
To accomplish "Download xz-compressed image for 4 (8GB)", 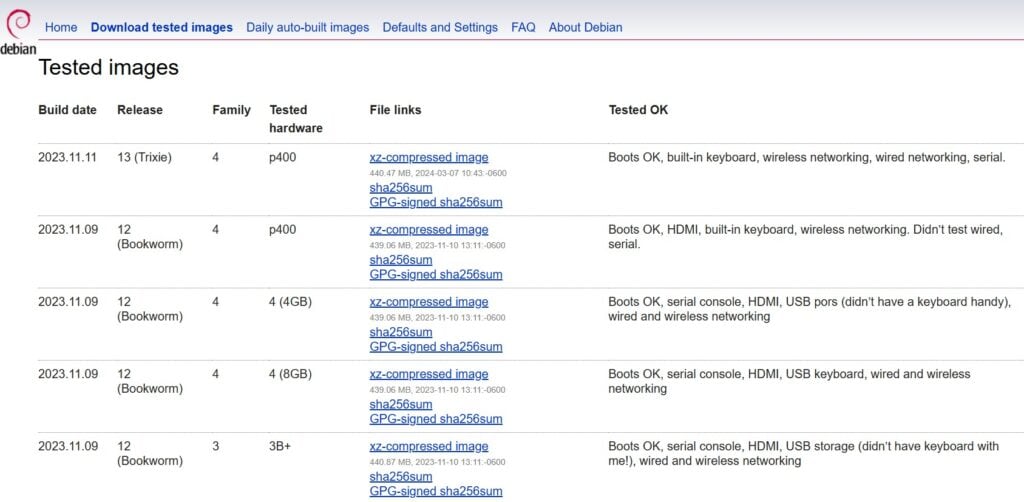I will [428, 374].
